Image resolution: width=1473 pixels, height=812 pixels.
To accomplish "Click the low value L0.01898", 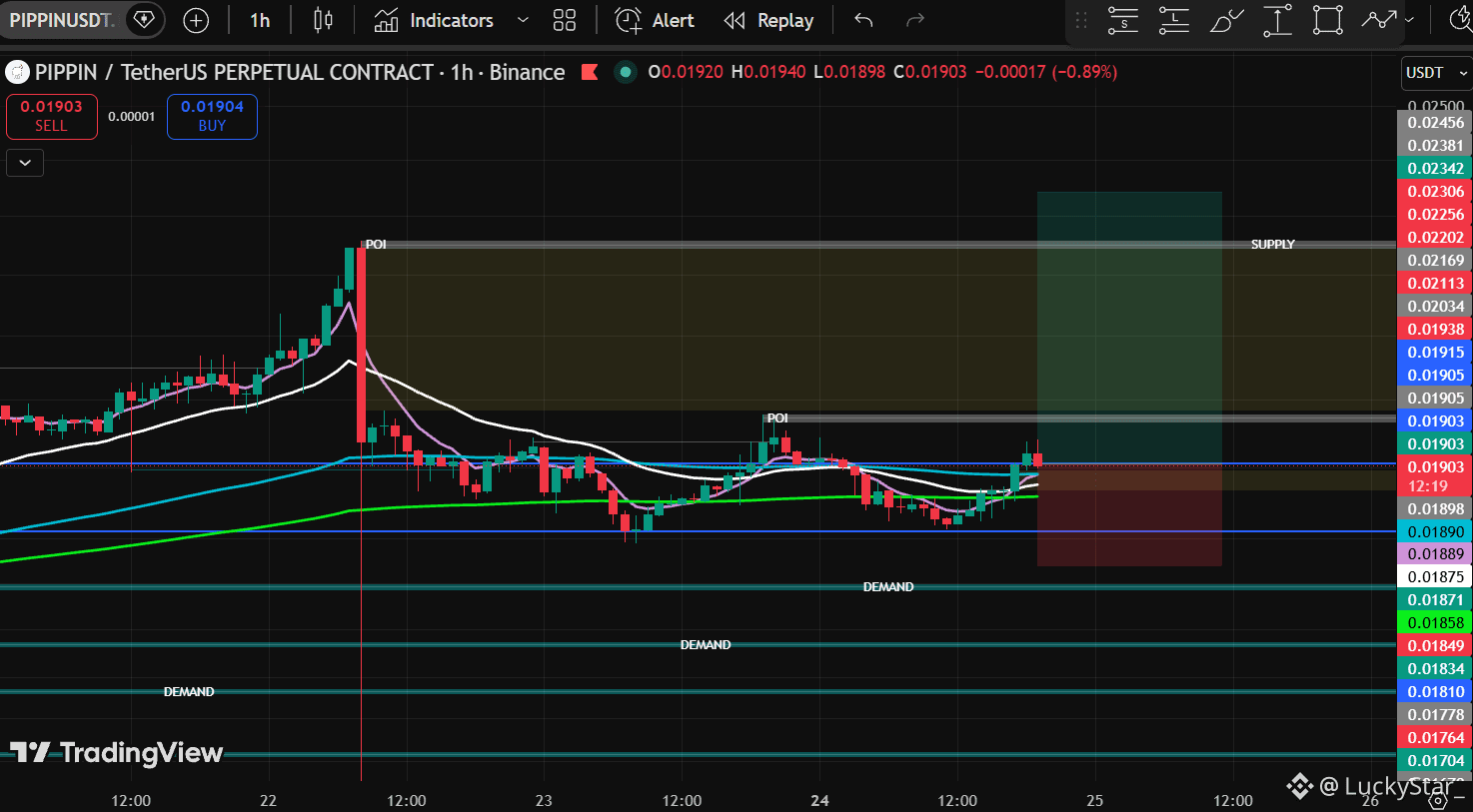I will pyautogui.click(x=849, y=72).
